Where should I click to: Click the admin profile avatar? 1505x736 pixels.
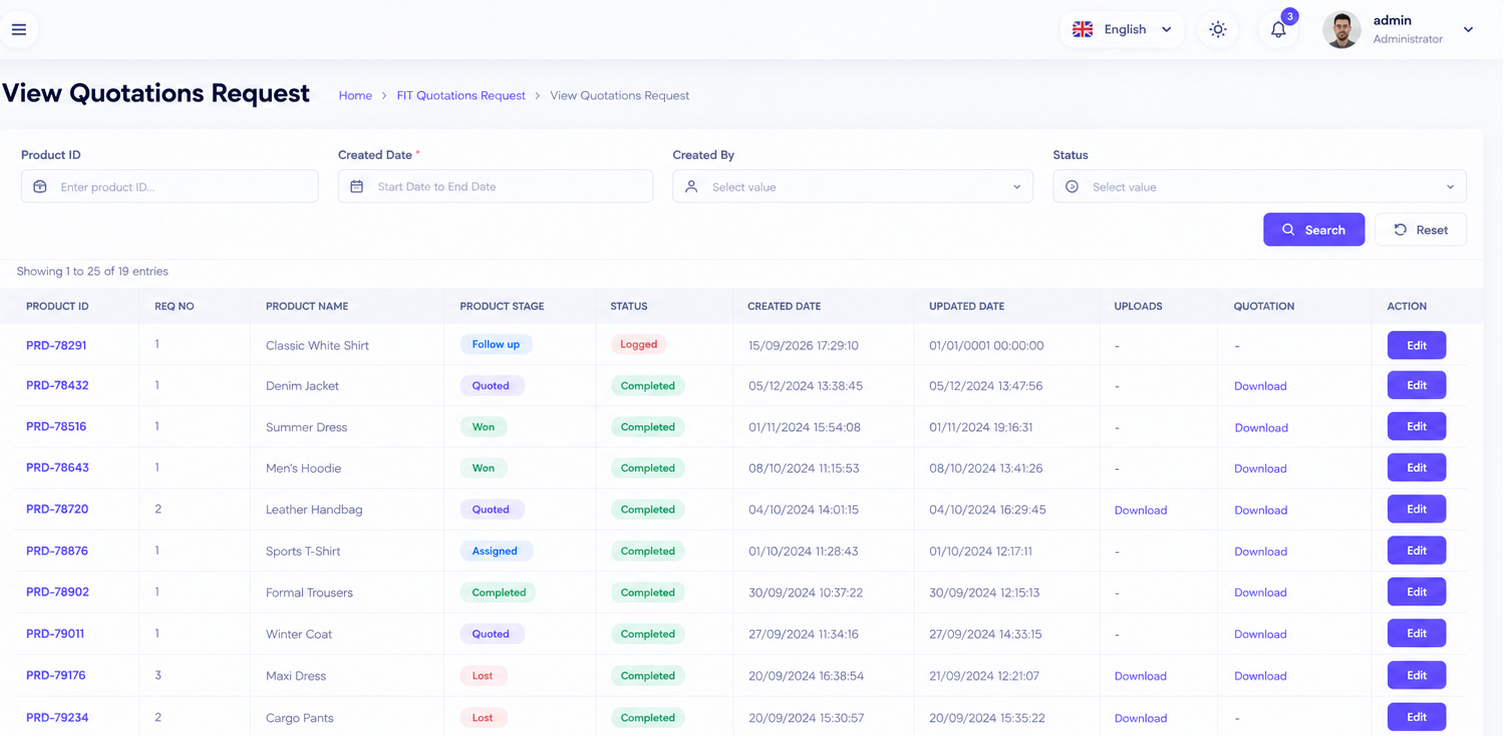[1341, 30]
